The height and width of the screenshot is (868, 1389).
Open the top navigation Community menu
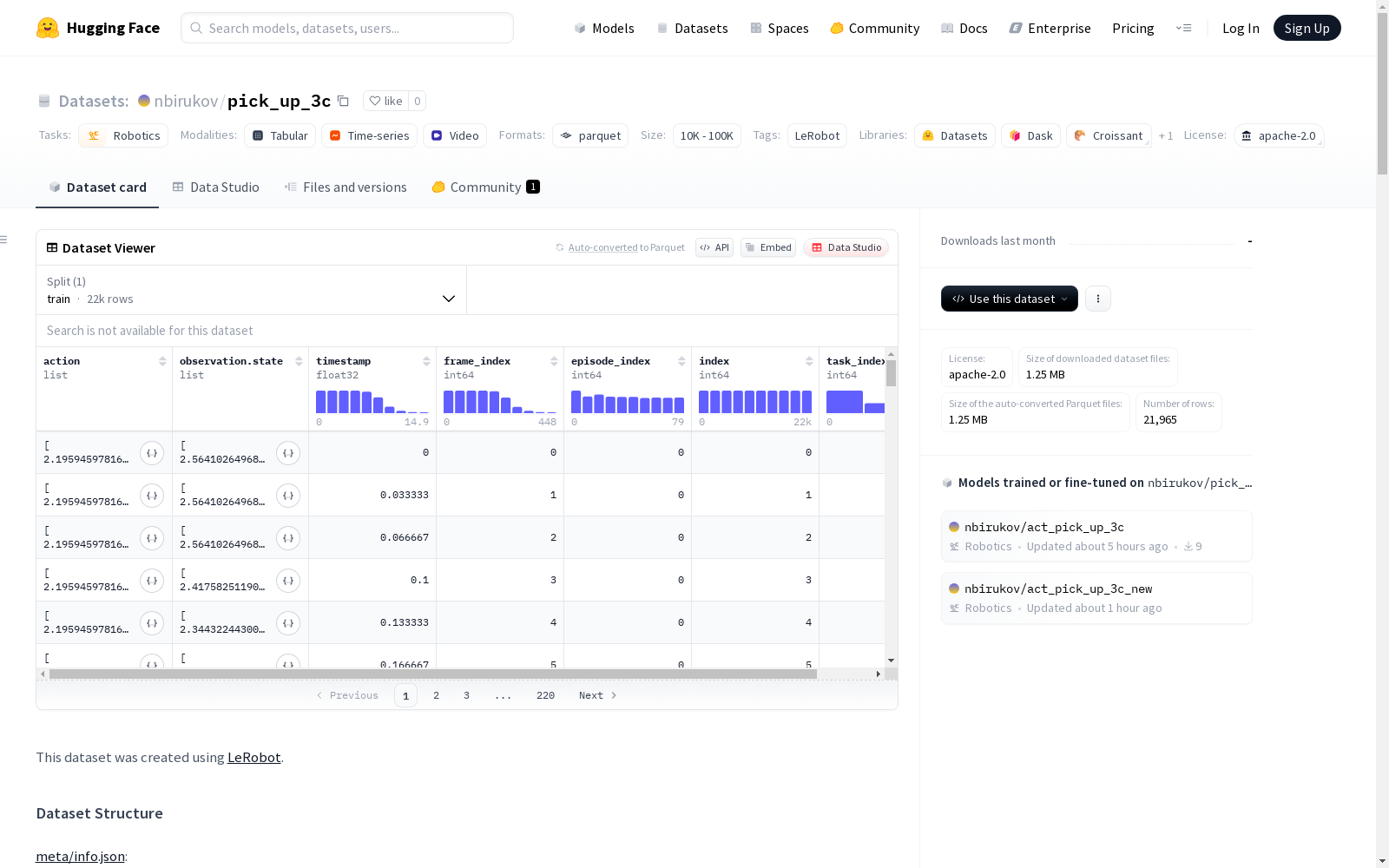pyautogui.click(x=875, y=28)
